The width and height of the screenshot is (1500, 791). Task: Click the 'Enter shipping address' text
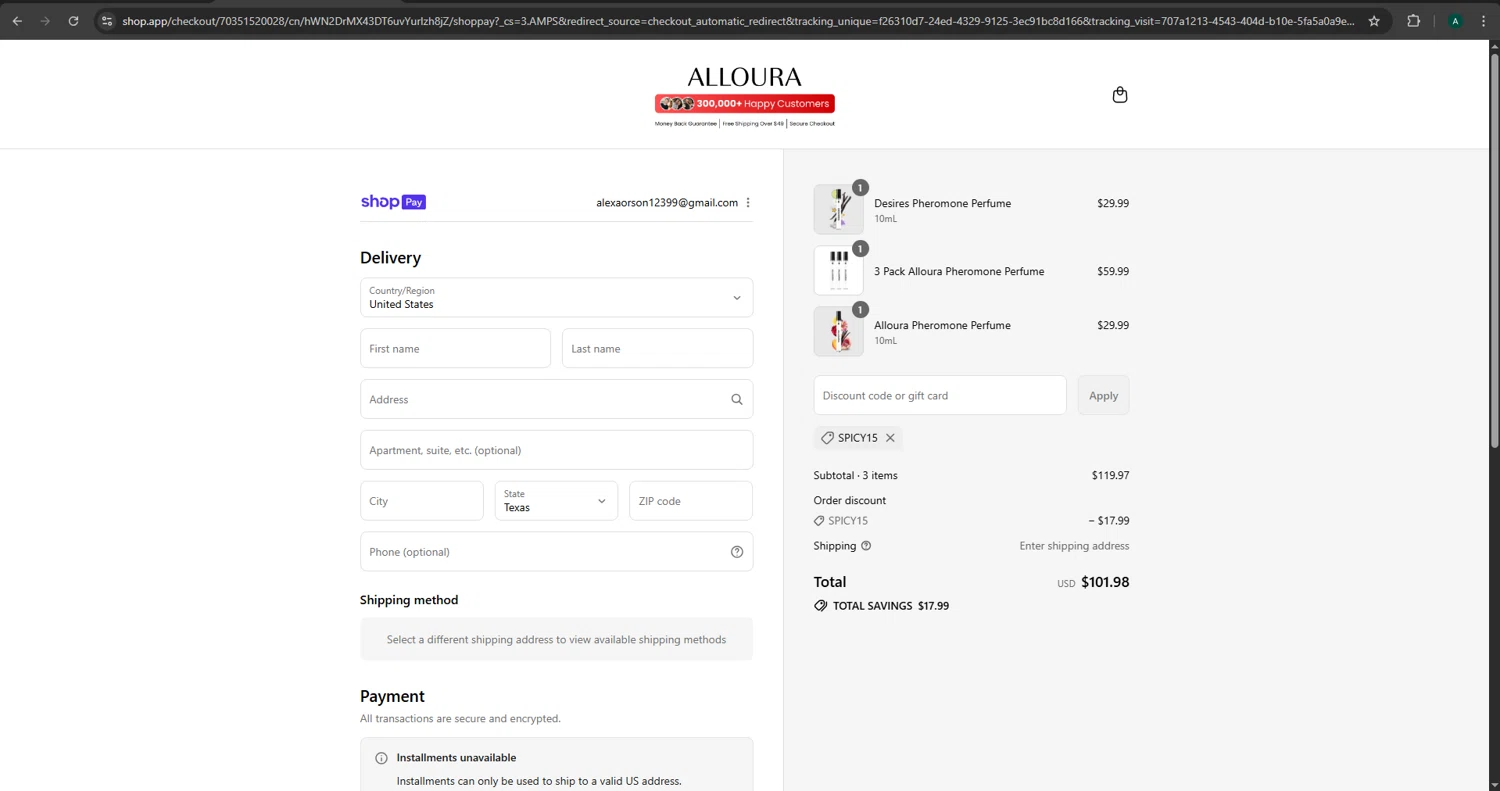1074,546
